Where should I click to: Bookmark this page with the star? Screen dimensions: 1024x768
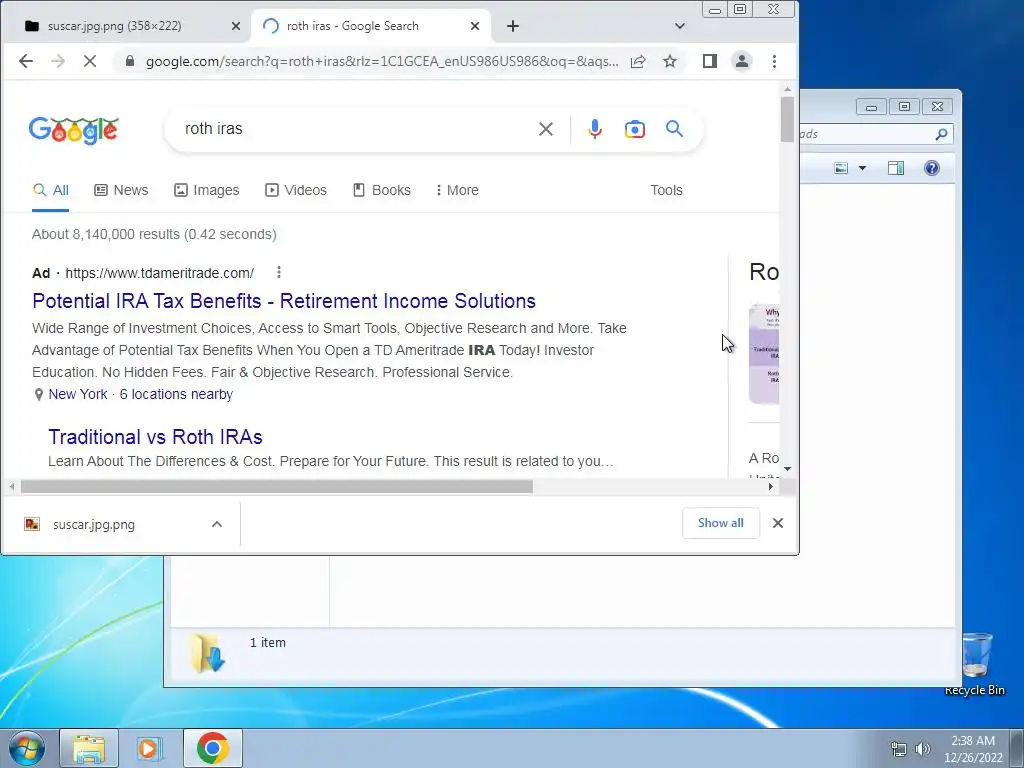[x=670, y=61]
